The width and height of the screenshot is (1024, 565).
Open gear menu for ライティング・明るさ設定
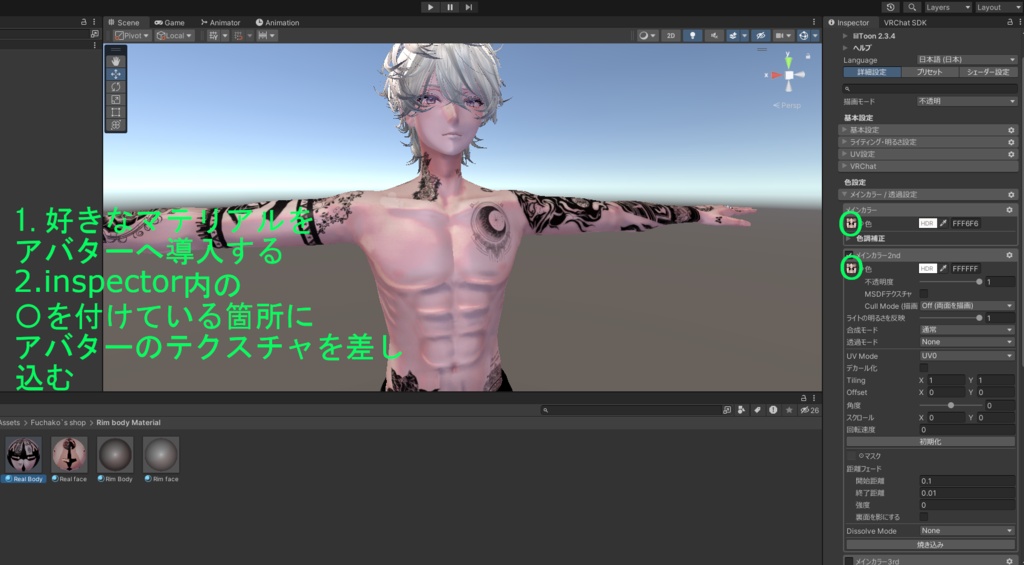[x=1011, y=142]
